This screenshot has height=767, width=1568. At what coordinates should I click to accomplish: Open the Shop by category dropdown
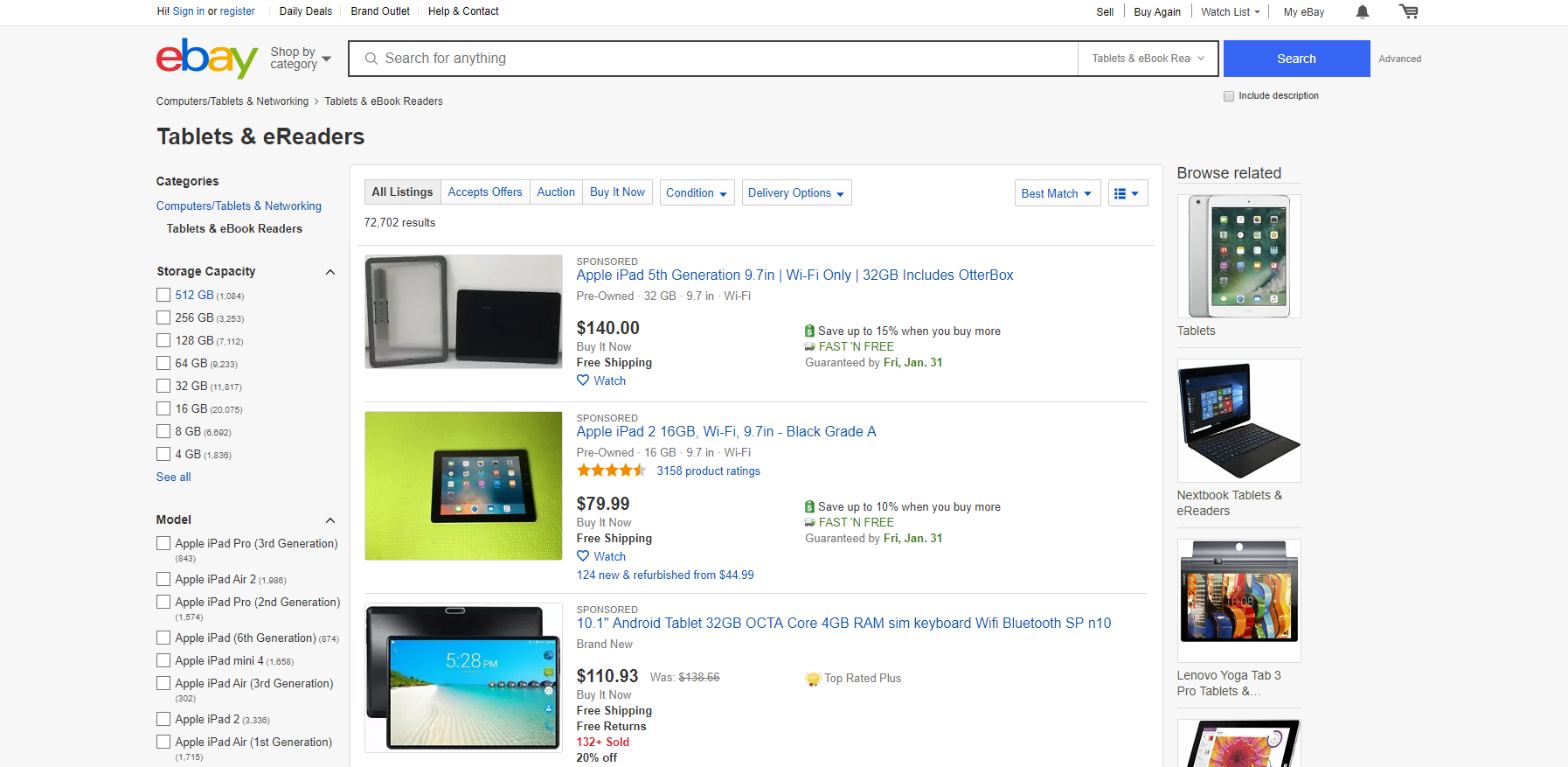[x=301, y=59]
